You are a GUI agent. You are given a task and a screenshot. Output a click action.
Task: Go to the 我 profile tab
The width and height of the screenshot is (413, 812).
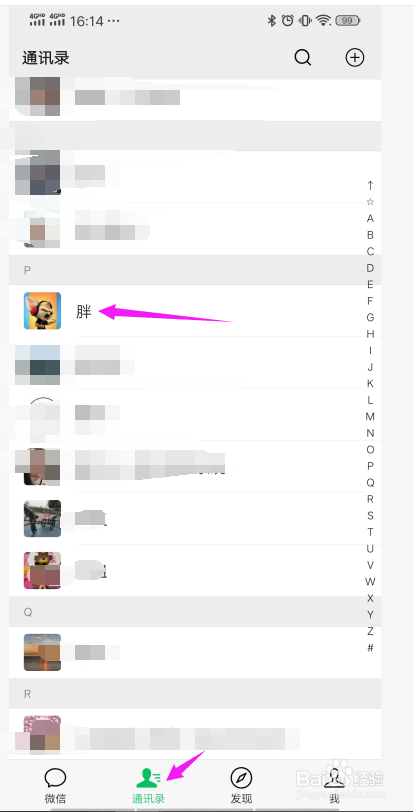pos(334,785)
